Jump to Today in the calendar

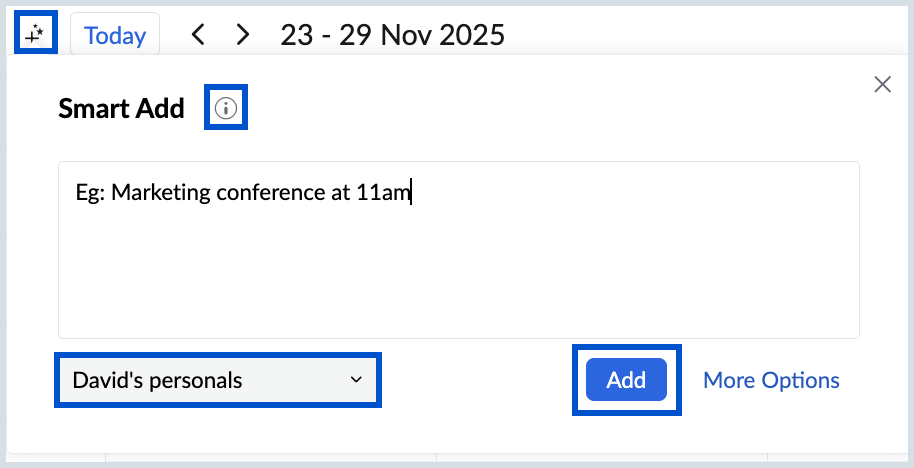tap(115, 36)
